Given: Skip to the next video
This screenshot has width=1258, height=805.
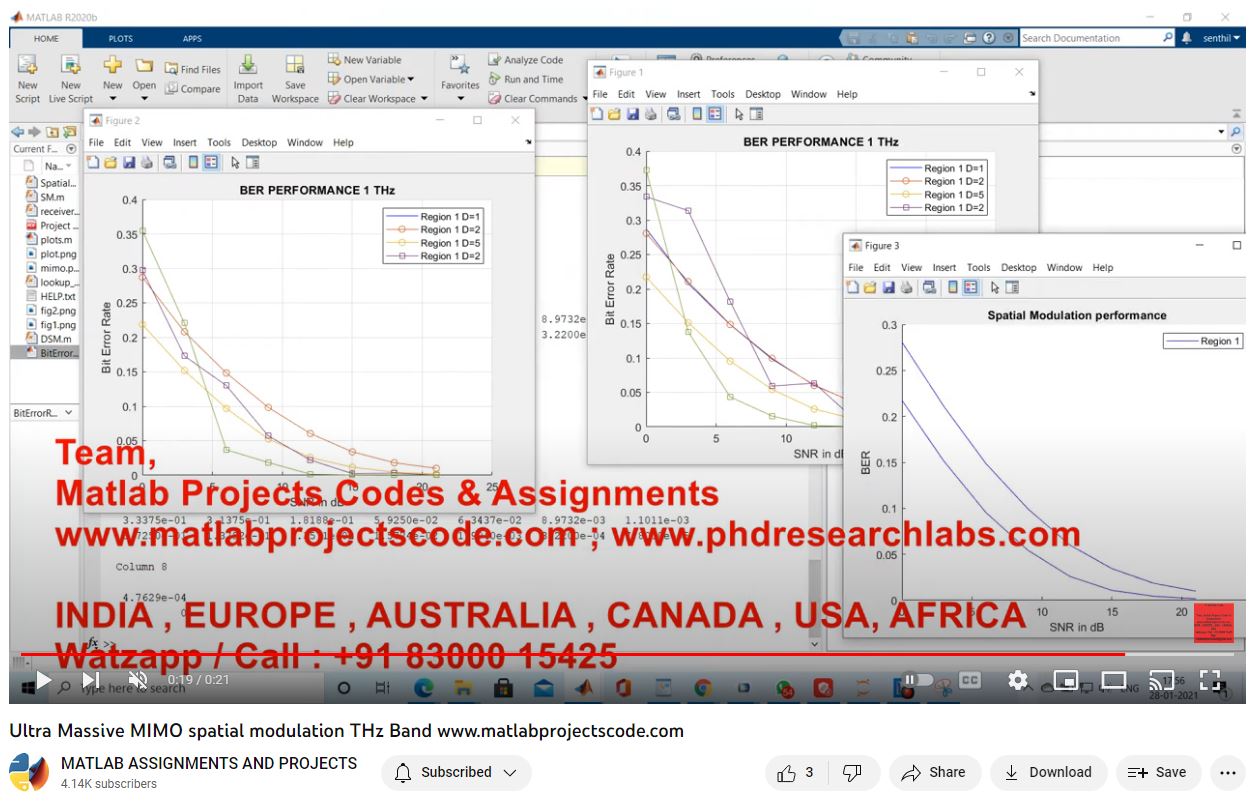Looking at the screenshot, I should [x=91, y=680].
